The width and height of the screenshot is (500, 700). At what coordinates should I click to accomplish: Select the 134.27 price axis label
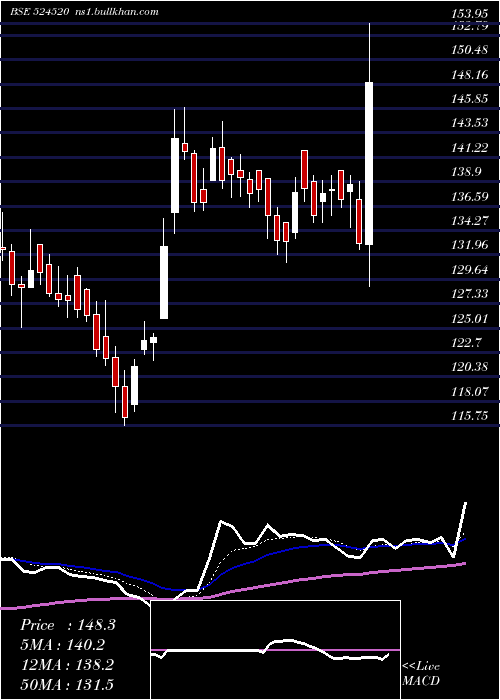coord(470,221)
